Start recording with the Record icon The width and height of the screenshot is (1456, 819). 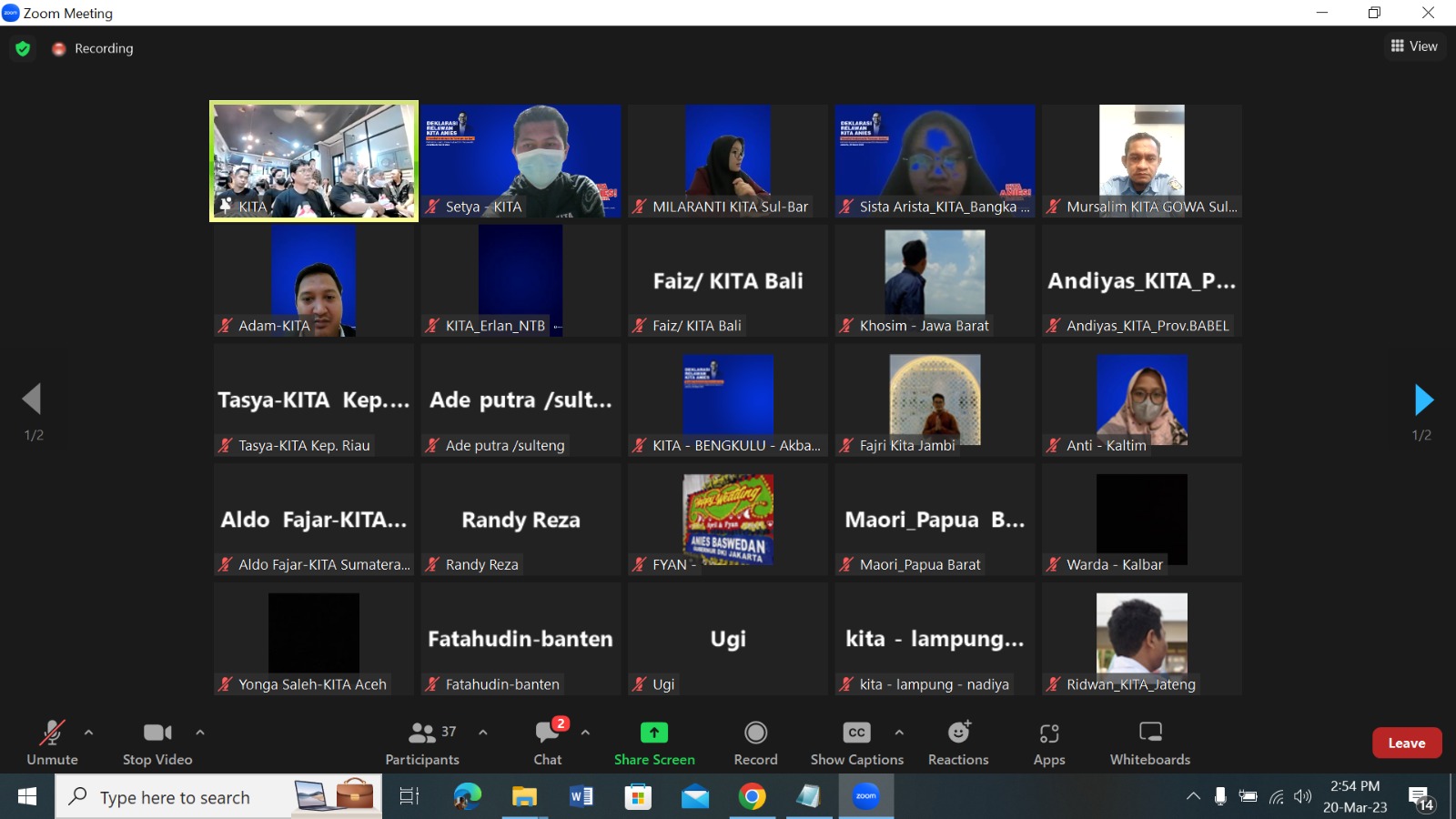(x=755, y=733)
